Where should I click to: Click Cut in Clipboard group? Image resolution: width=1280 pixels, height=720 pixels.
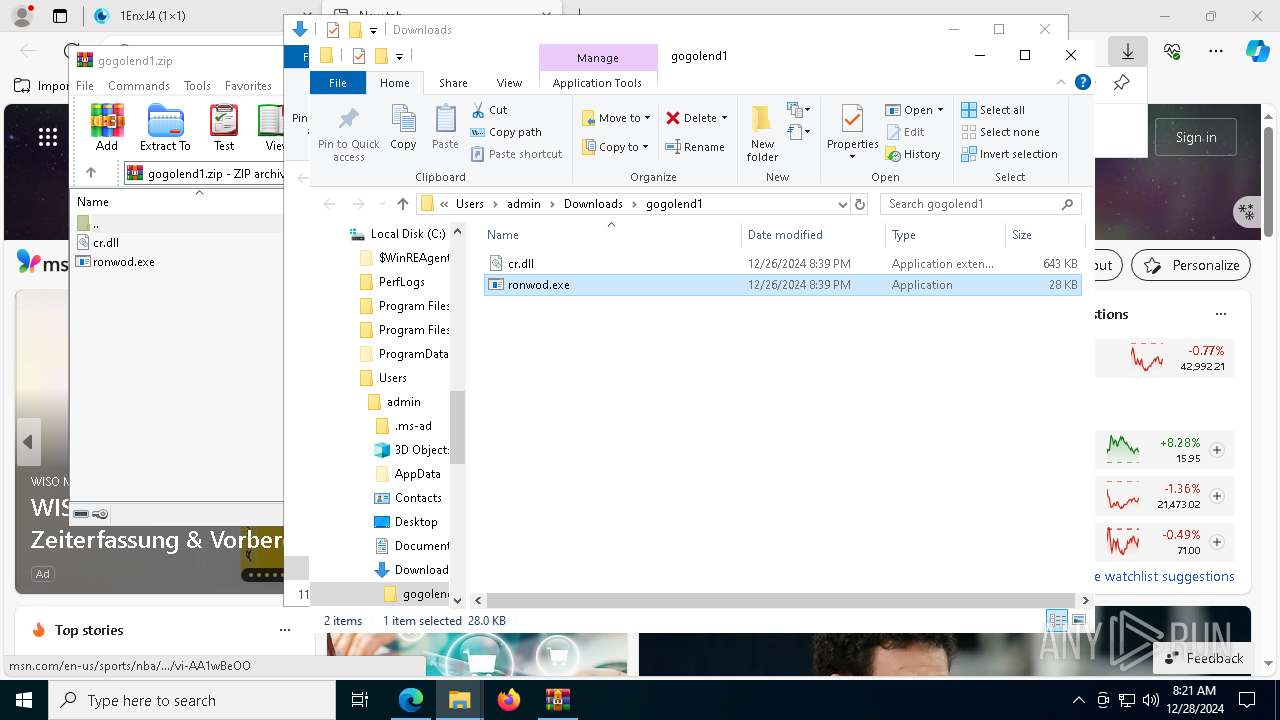489,110
